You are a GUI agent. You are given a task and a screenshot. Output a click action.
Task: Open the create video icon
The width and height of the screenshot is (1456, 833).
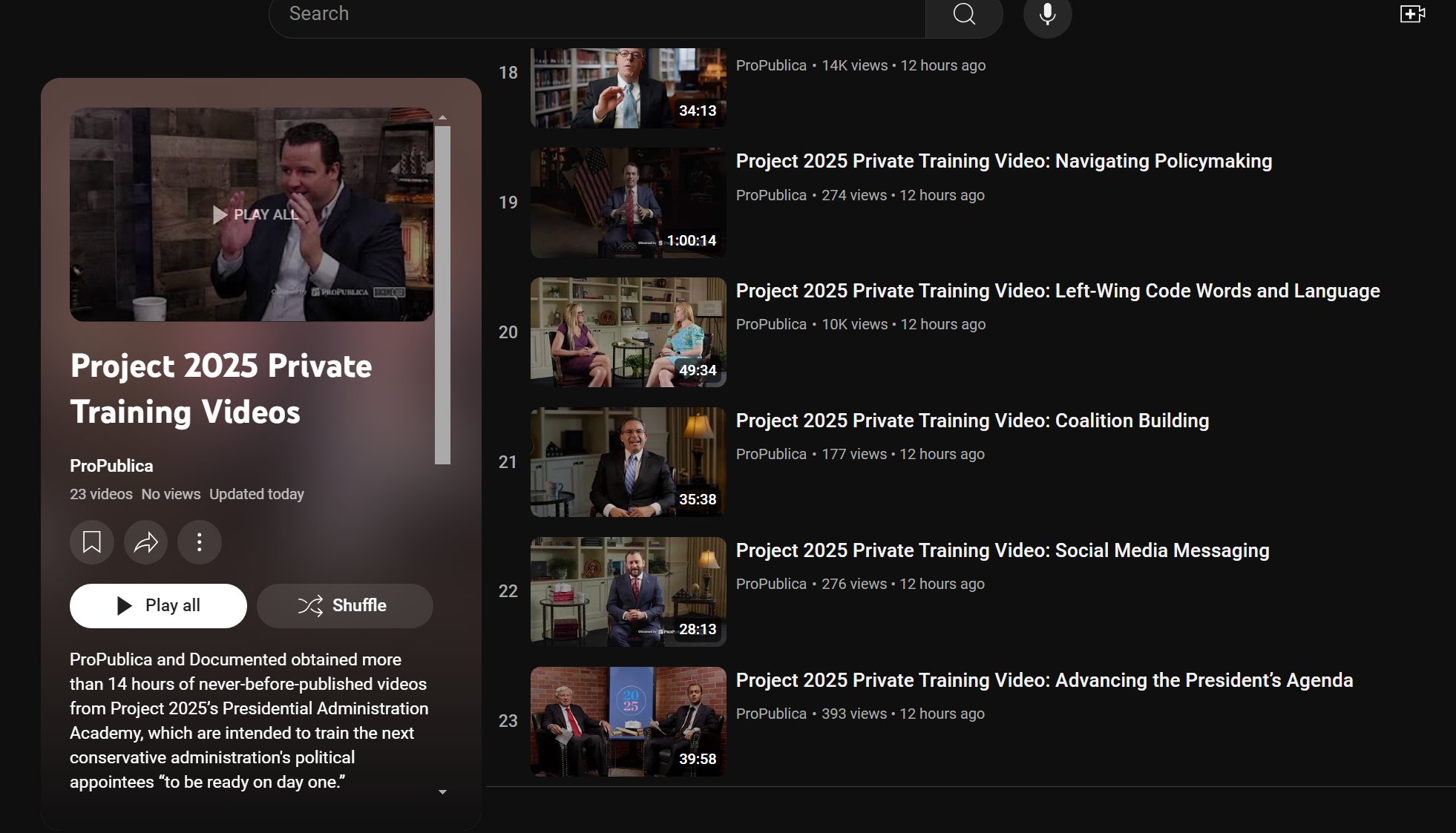(x=1412, y=14)
